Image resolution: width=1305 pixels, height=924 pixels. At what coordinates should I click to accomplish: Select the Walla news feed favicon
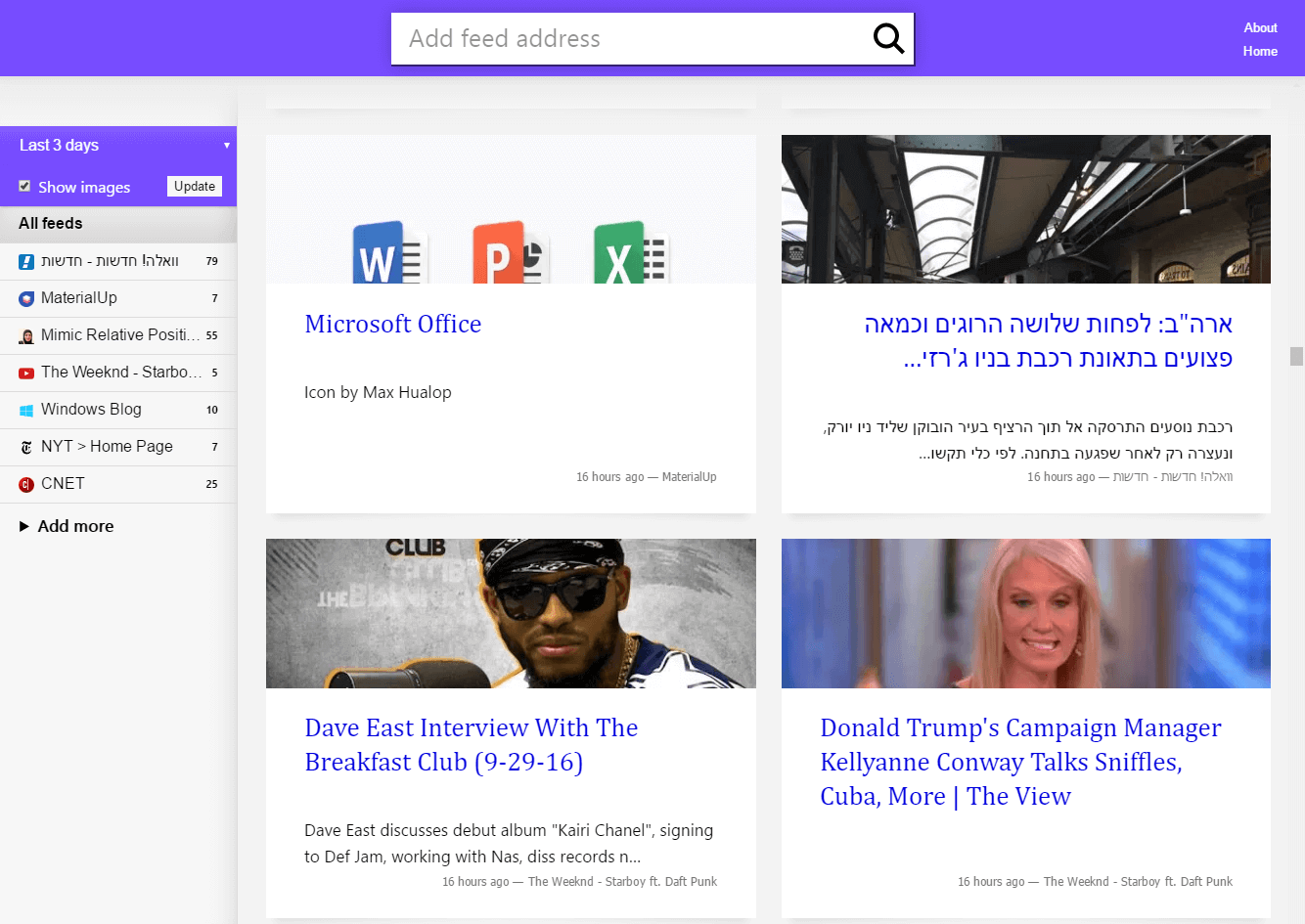pos(26,261)
